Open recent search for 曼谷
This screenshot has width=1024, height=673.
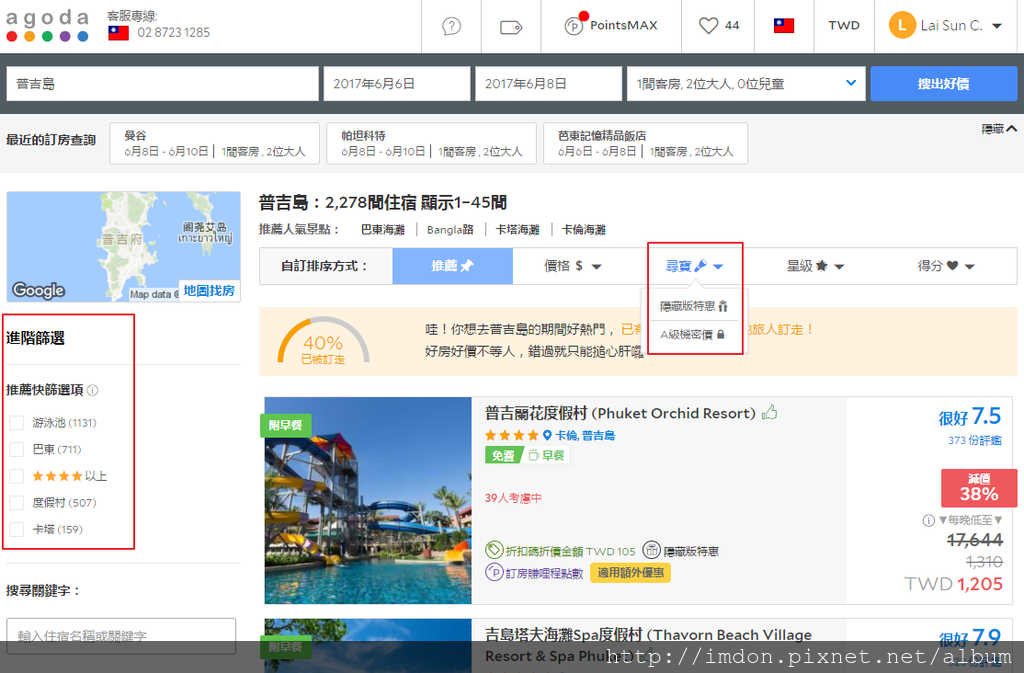click(x=215, y=144)
